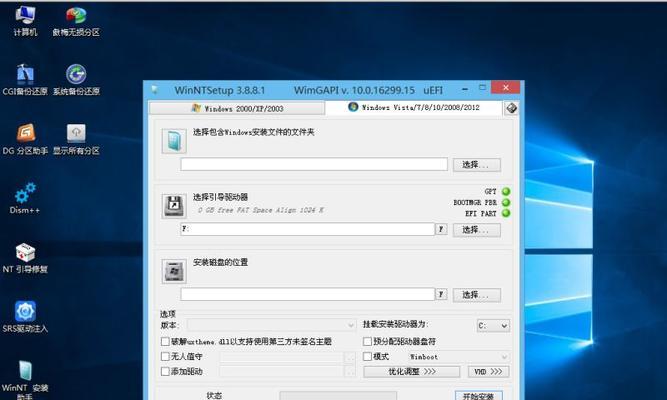Click the GPT green status light
The width and height of the screenshot is (667, 400).
point(506,191)
